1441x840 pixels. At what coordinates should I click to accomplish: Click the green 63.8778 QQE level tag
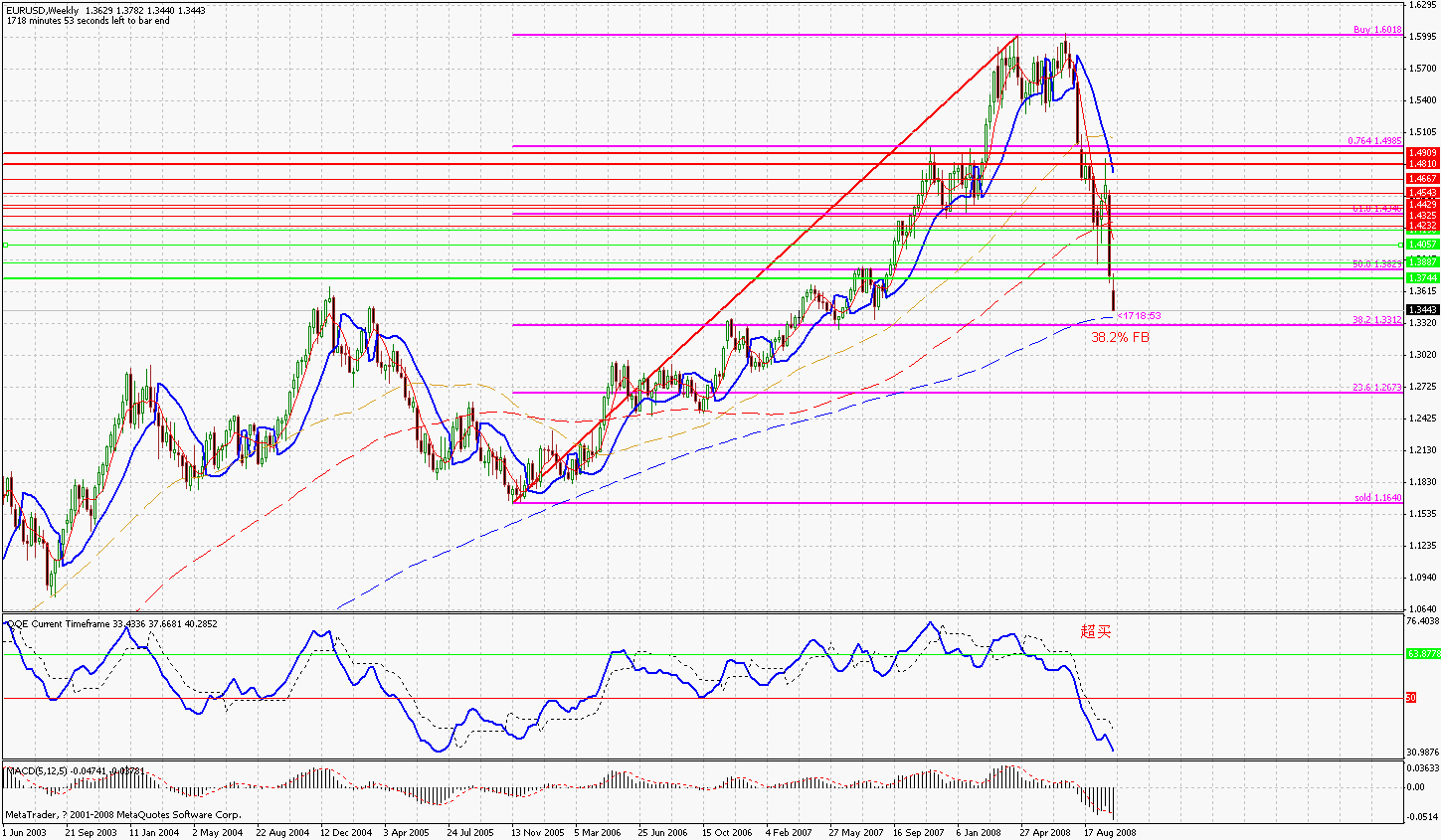[x=1422, y=654]
